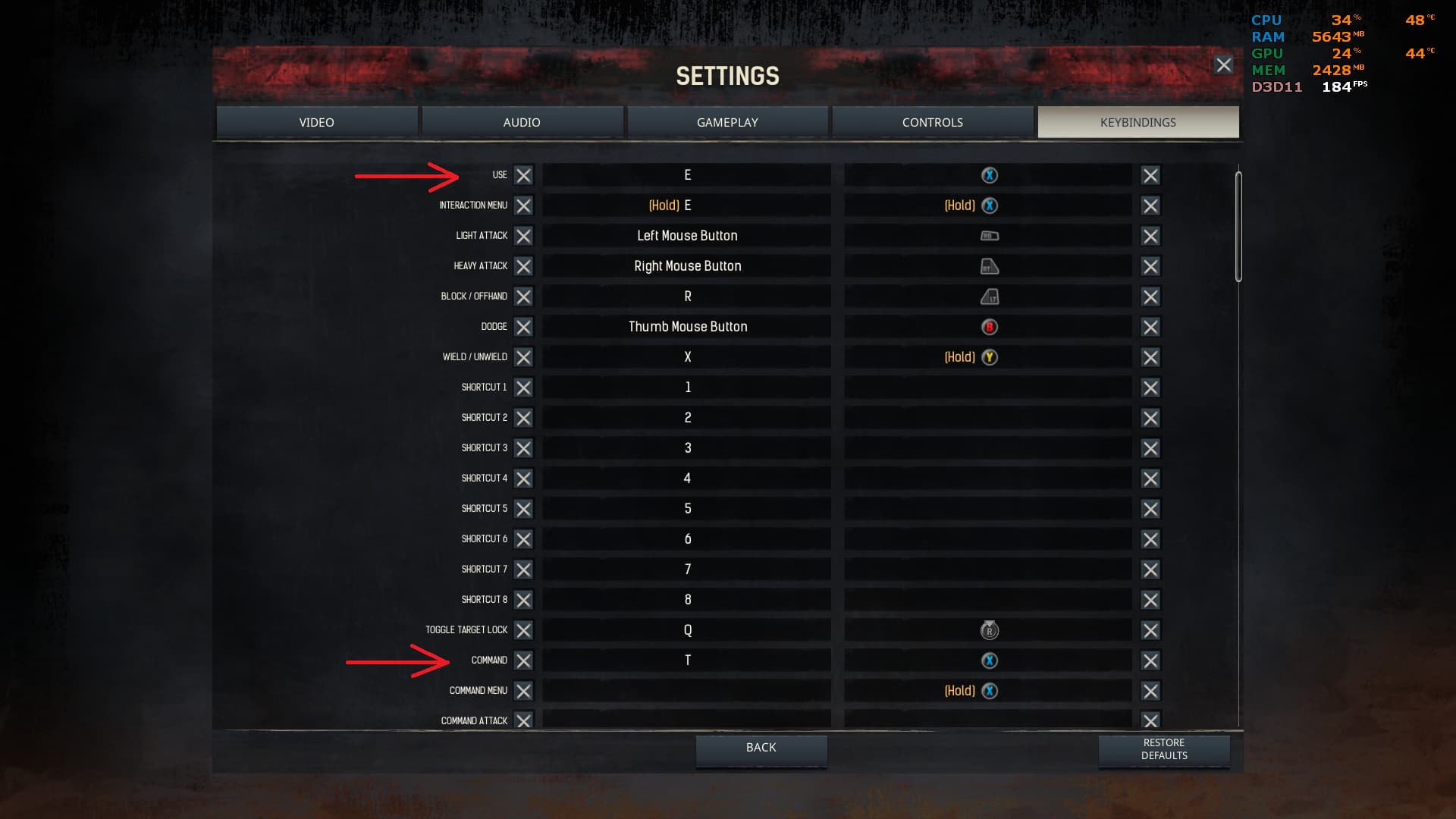Rebind the USE key field showing E
Viewport: 1456px width, 819px height.
point(687,175)
